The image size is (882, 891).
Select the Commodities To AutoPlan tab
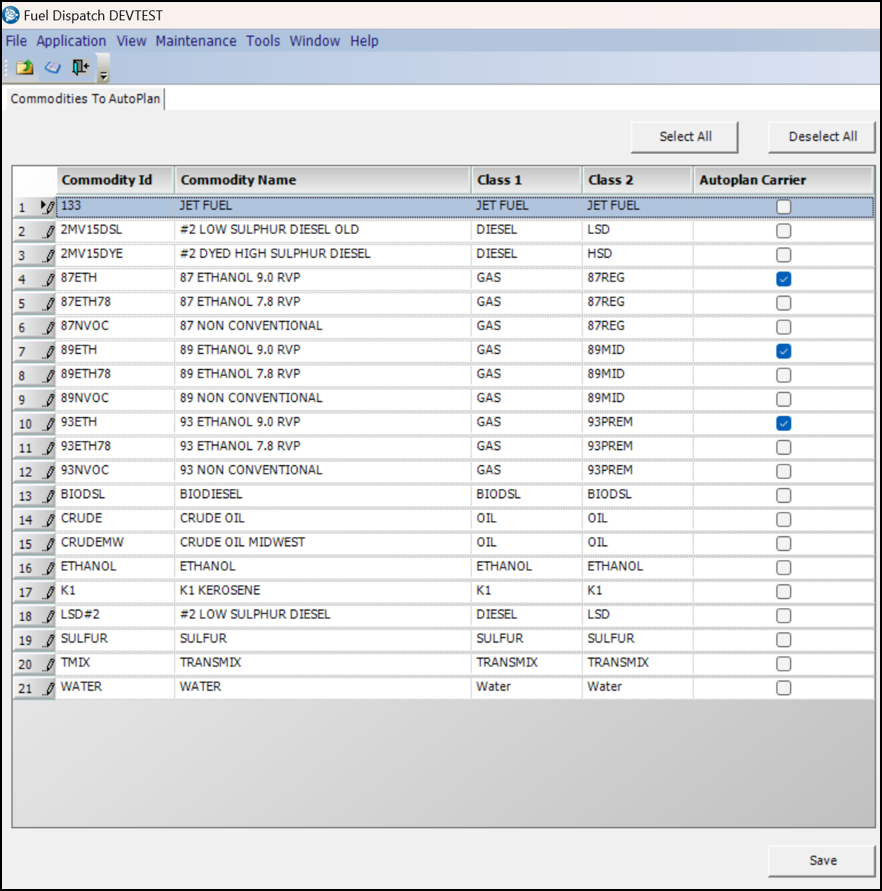85,99
